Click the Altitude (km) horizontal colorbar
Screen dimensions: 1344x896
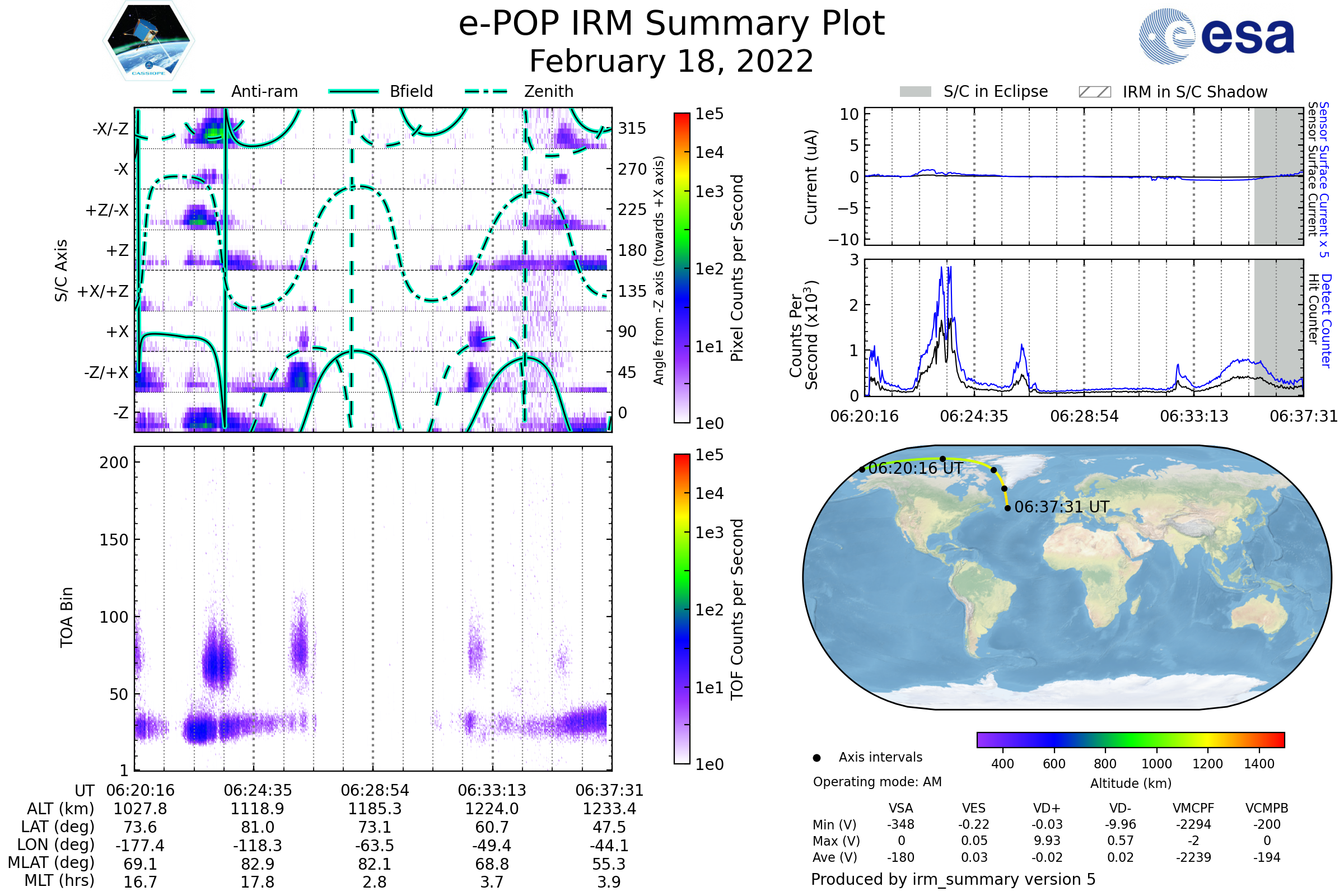[1130, 739]
